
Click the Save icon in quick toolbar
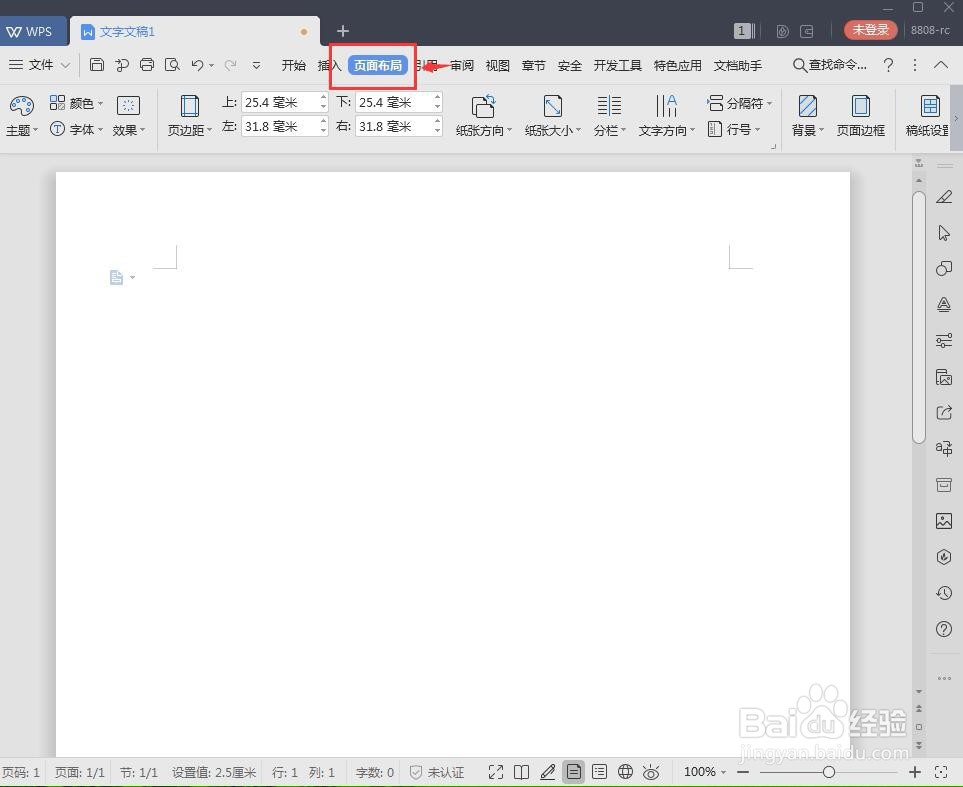point(96,65)
